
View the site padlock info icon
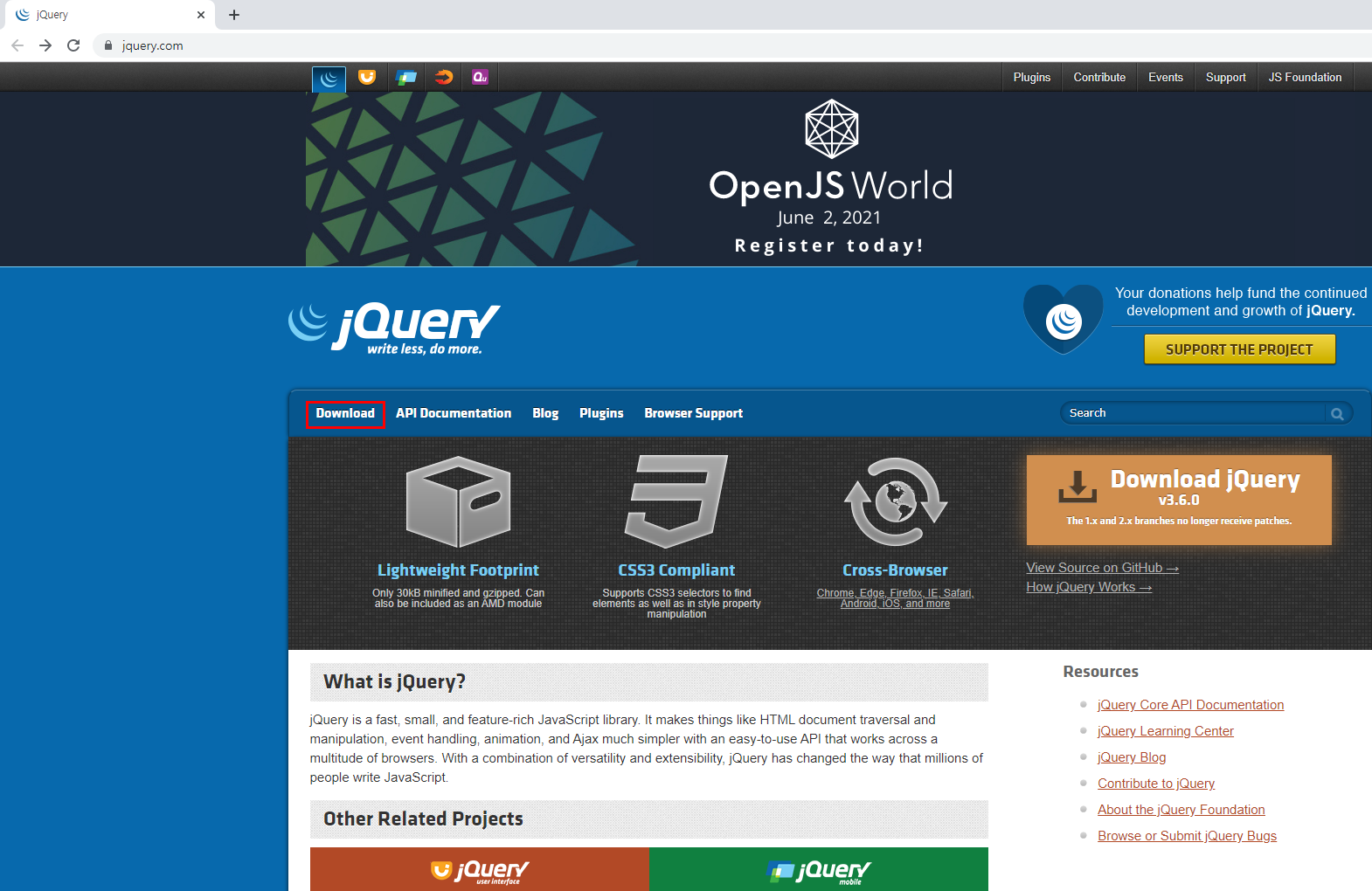point(108,45)
